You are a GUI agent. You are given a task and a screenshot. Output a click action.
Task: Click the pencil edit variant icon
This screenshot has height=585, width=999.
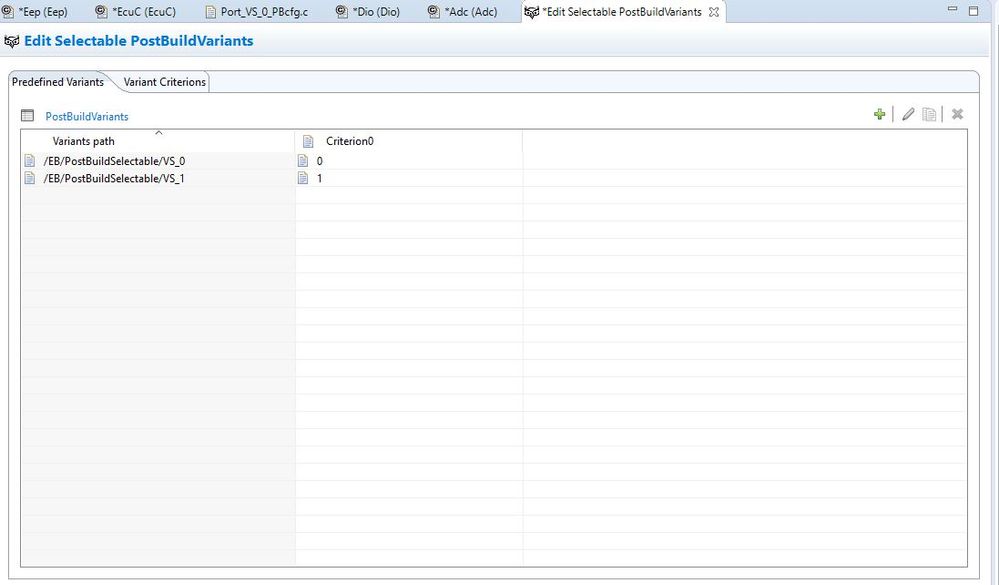(x=909, y=115)
